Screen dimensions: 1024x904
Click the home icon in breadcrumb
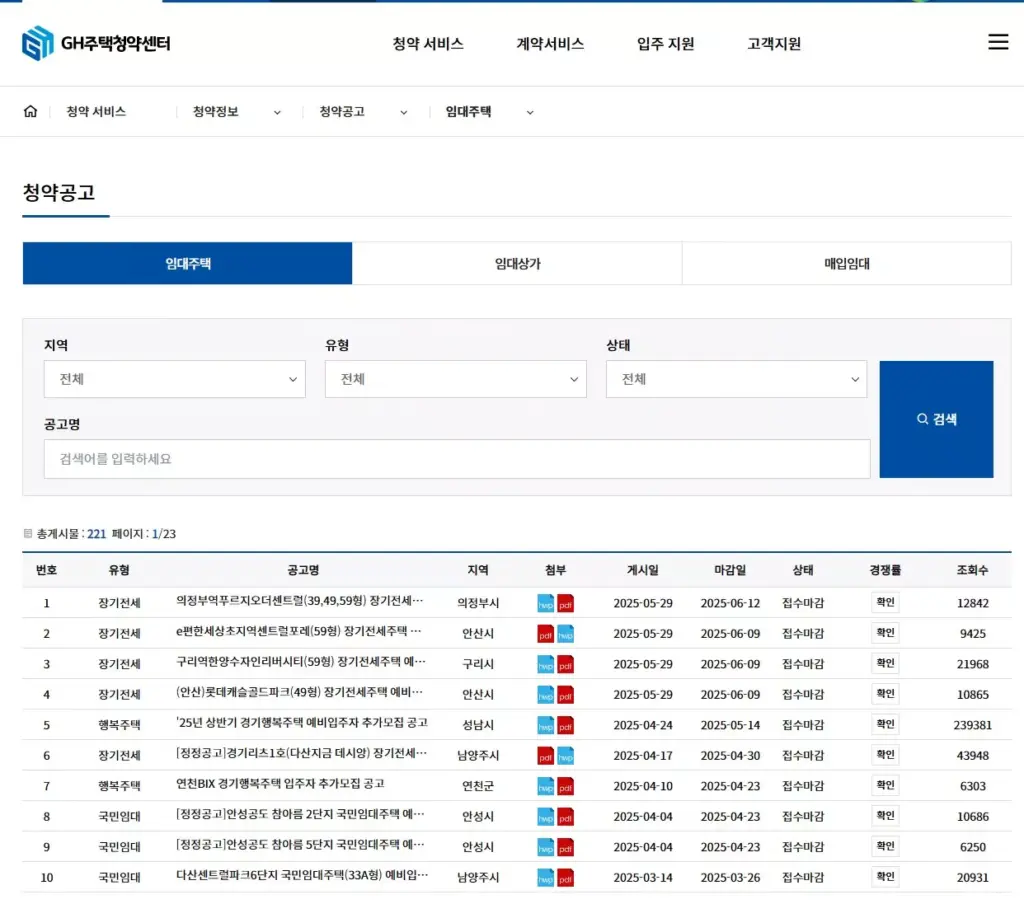coord(30,111)
